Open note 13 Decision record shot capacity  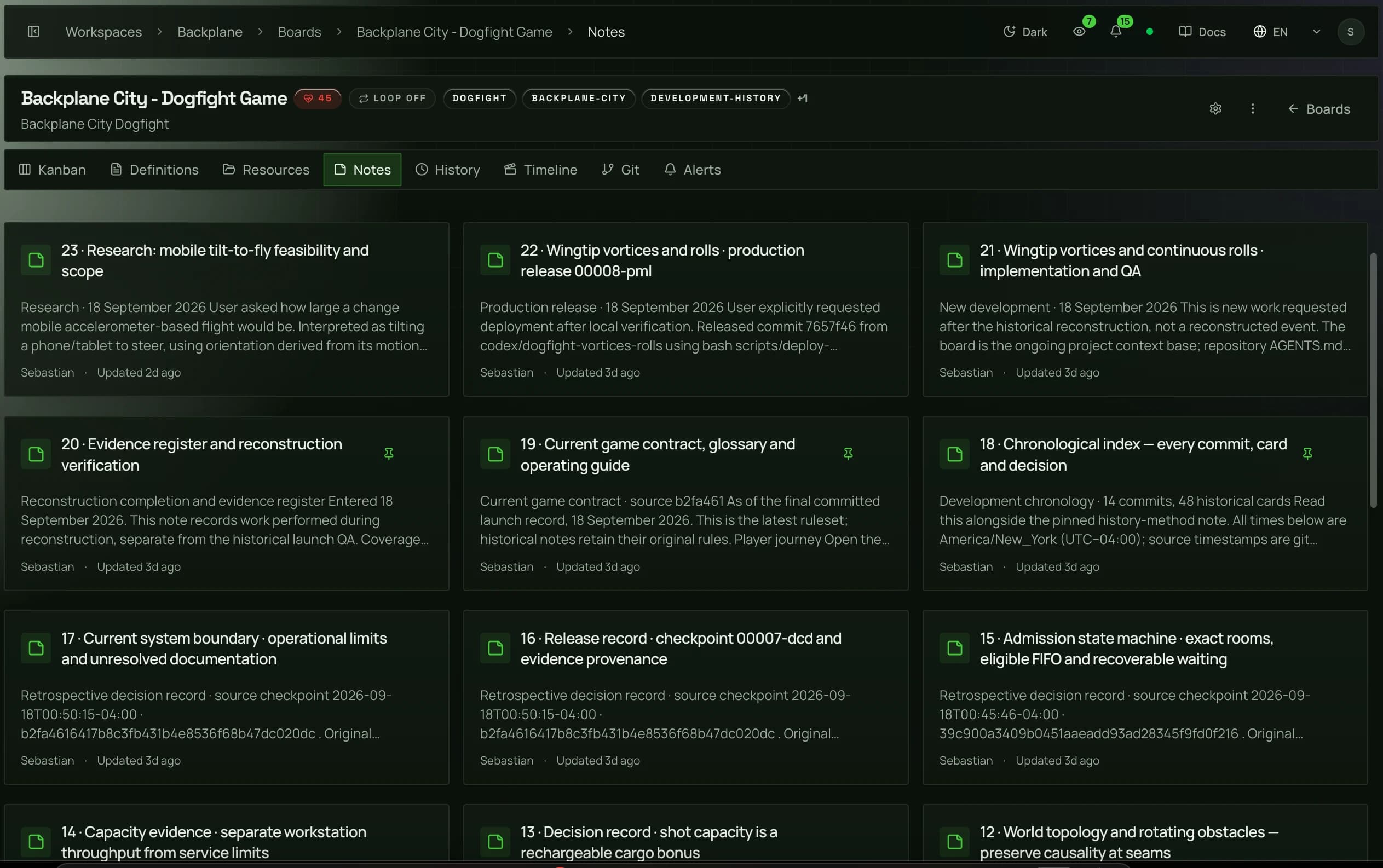point(649,842)
